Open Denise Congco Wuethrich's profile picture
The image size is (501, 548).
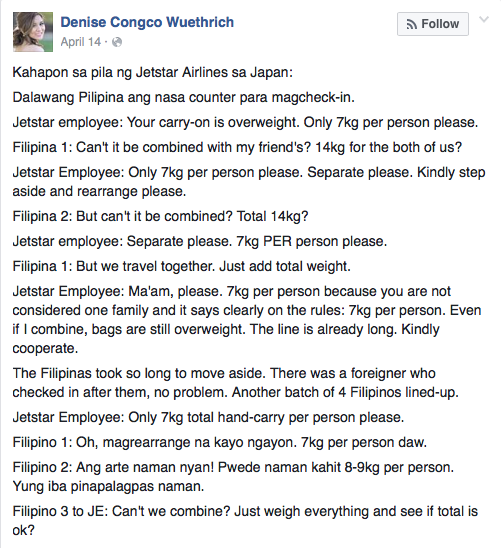point(33,32)
